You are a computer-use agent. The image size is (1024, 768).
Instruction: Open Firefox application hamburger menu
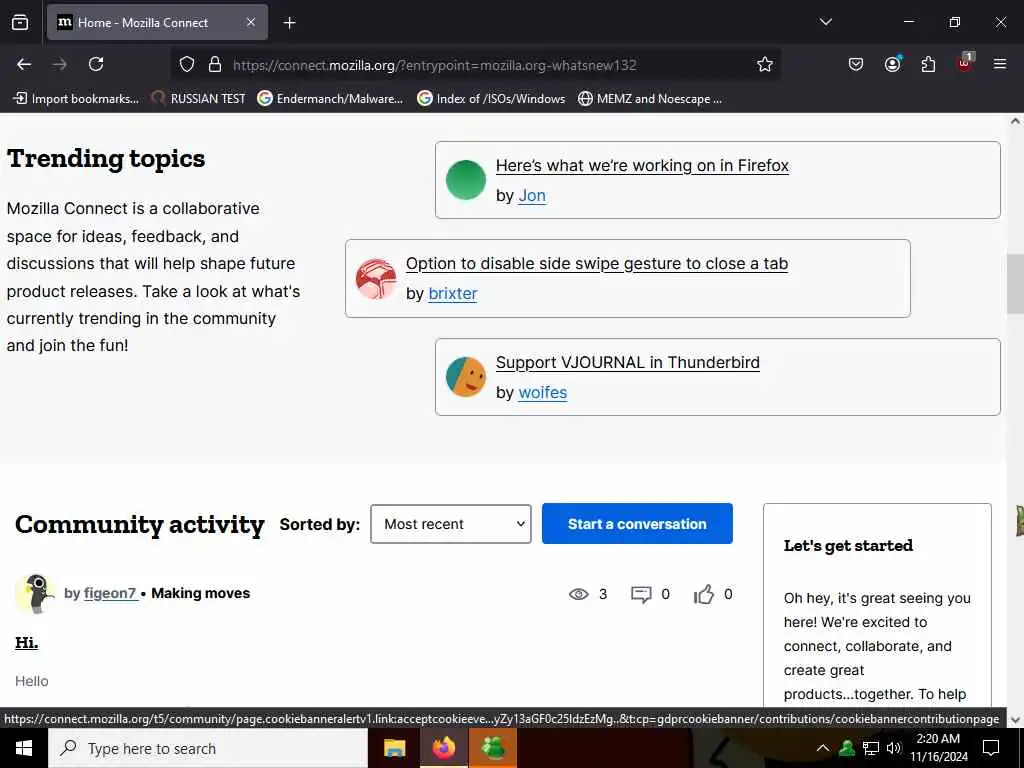pos(1000,64)
